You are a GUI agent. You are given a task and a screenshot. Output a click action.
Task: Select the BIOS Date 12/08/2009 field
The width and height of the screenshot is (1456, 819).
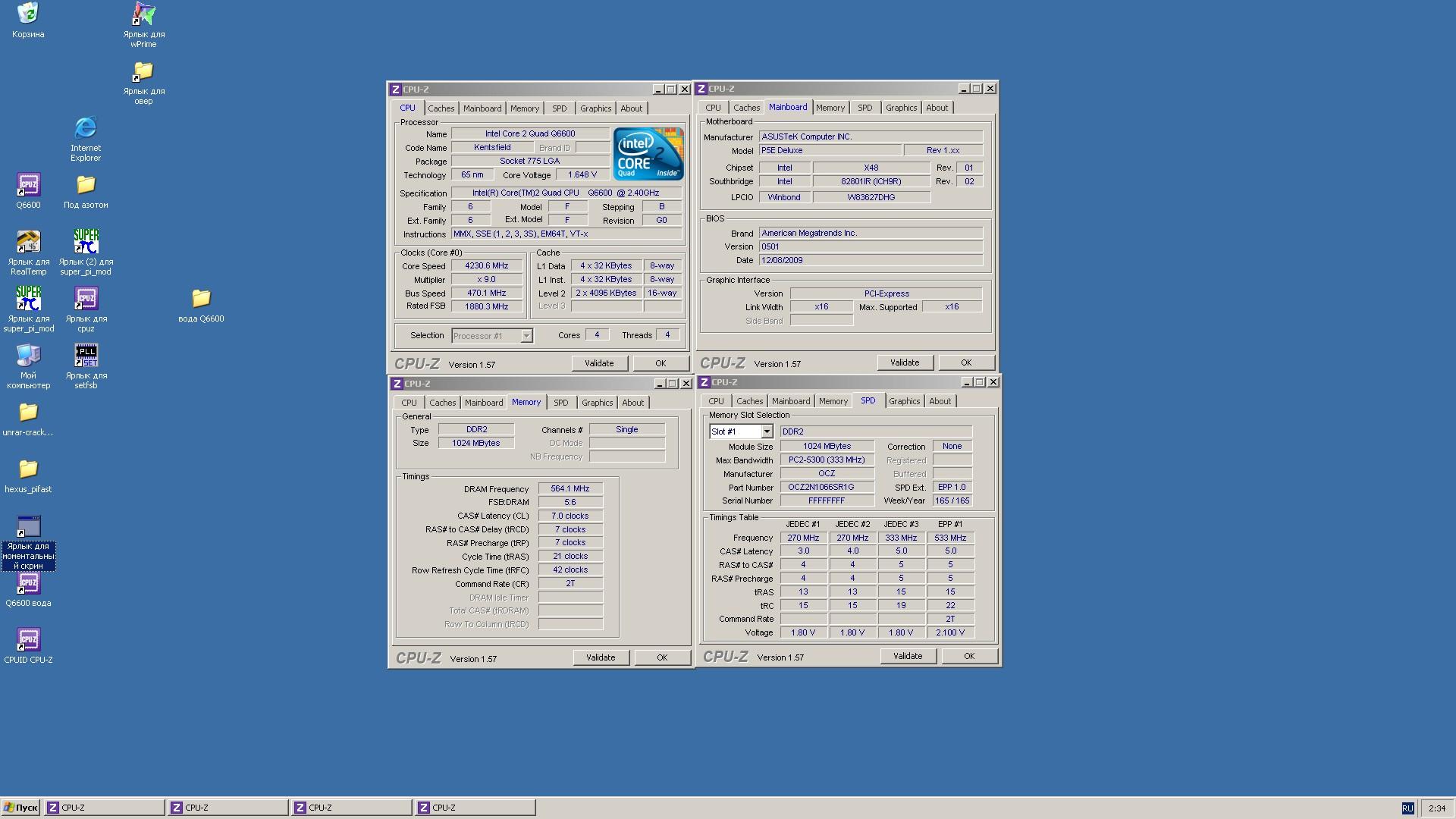point(871,261)
